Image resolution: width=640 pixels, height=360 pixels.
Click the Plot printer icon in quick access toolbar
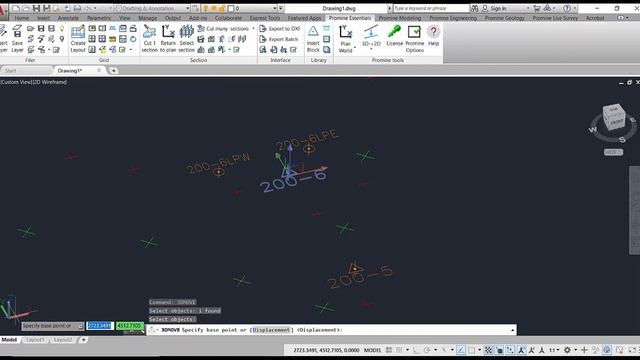(x=77, y=8)
